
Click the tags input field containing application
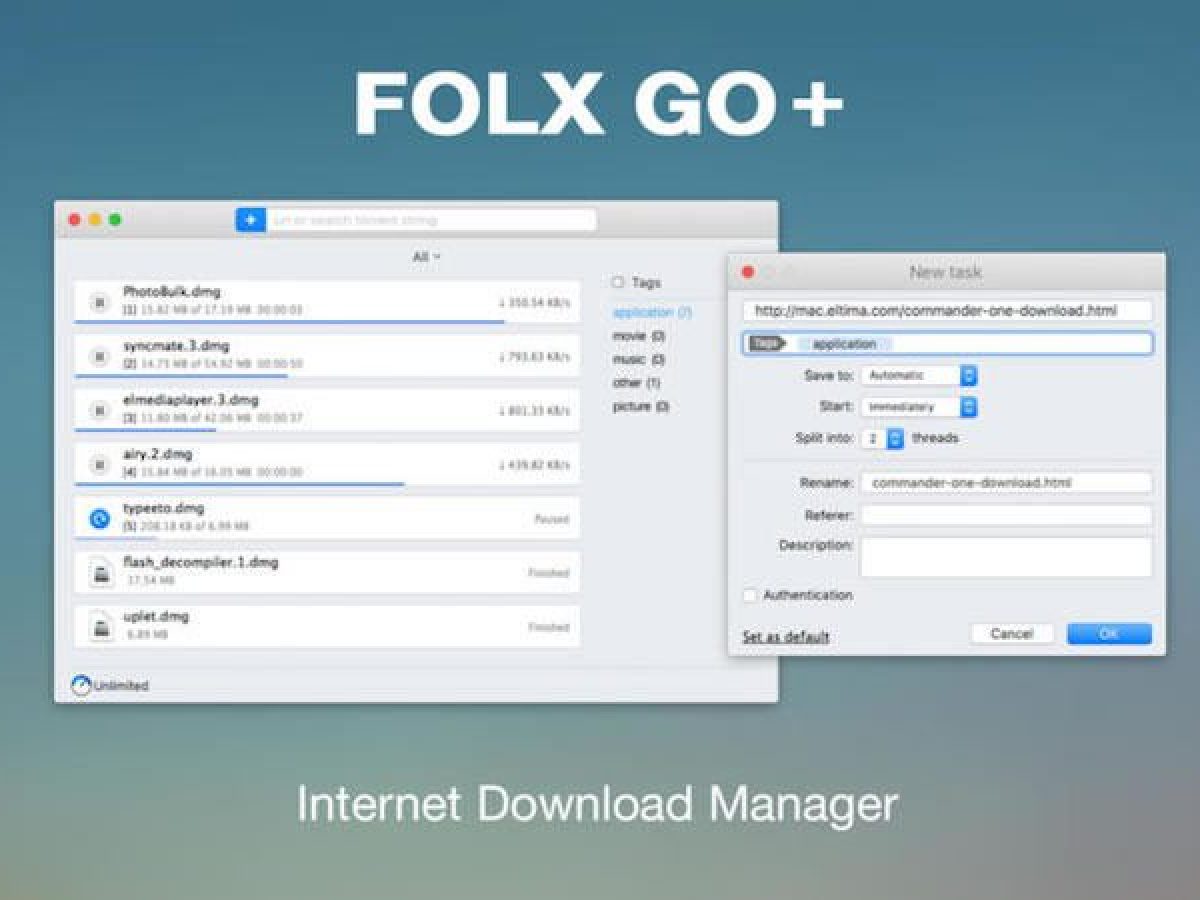pos(947,343)
